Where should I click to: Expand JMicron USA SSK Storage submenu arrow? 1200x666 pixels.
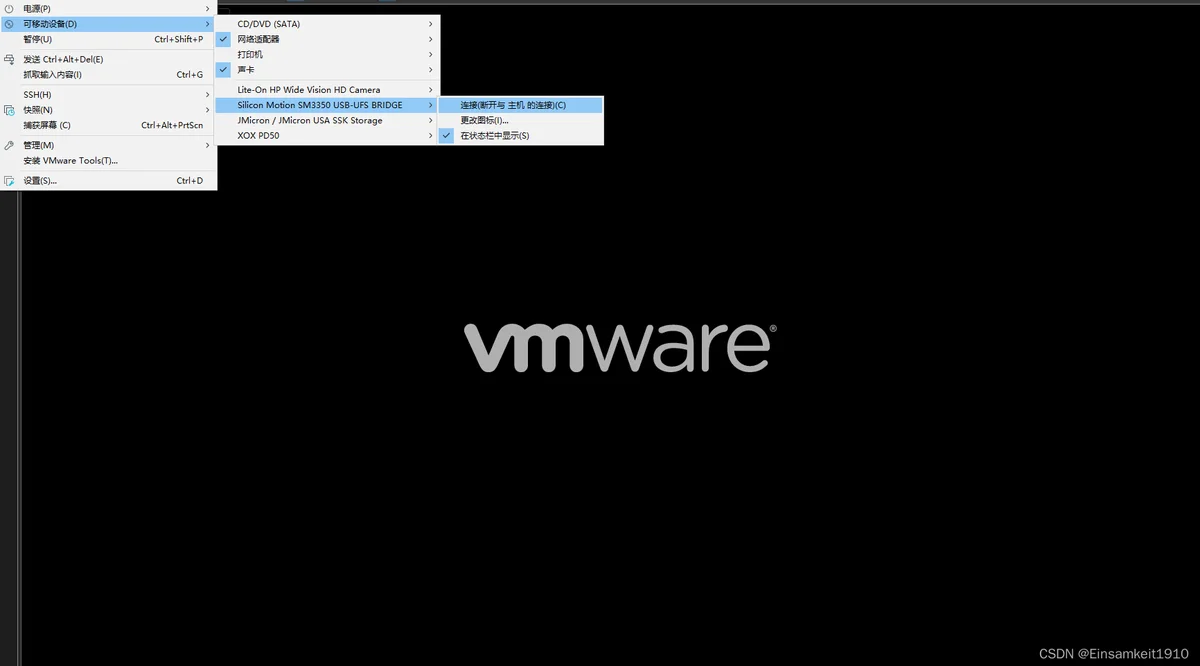(x=431, y=120)
